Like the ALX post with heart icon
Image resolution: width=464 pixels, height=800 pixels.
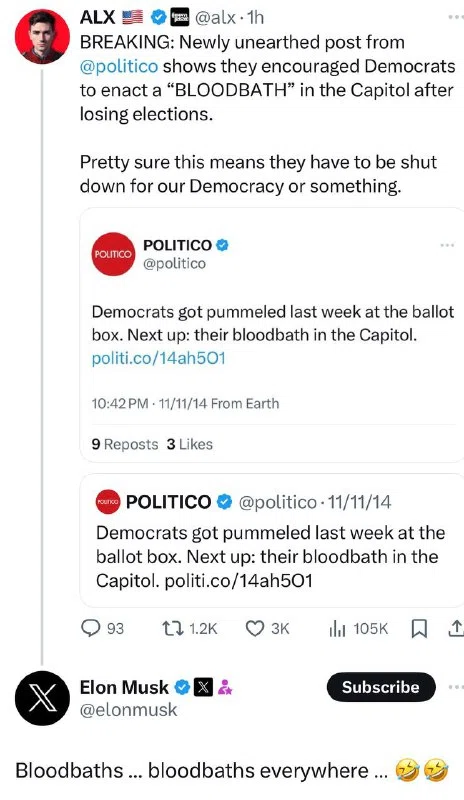(x=267, y=628)
